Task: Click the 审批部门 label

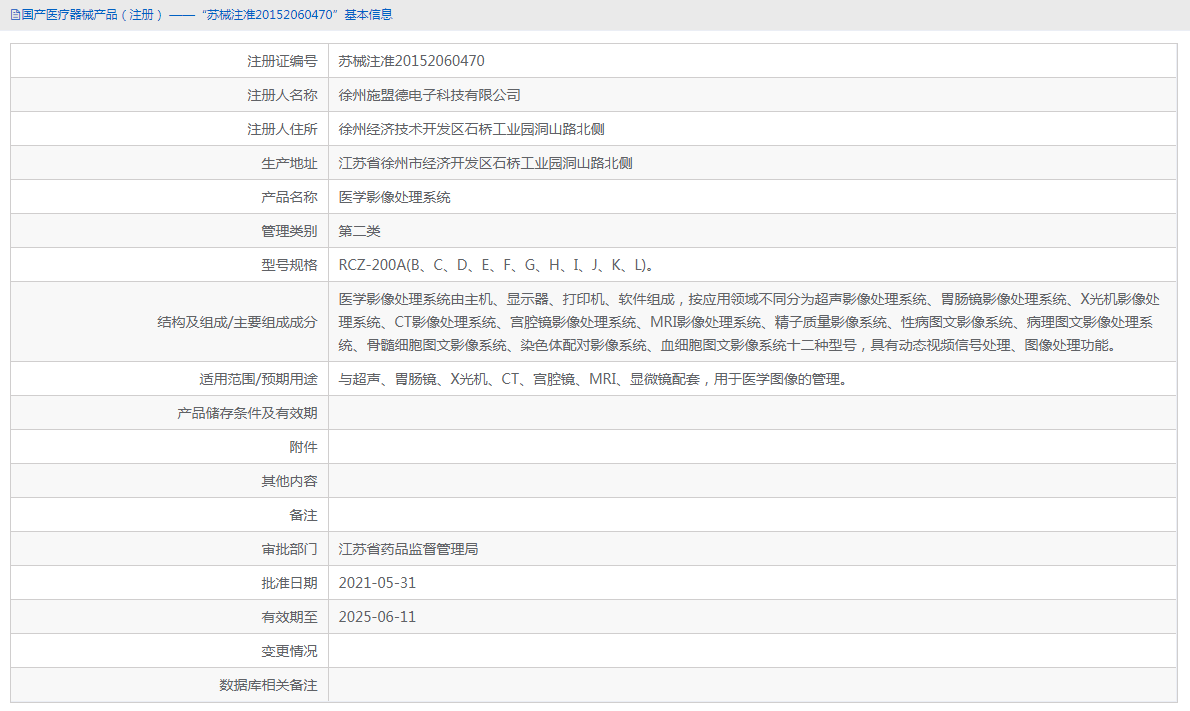Action: [289, 549]
